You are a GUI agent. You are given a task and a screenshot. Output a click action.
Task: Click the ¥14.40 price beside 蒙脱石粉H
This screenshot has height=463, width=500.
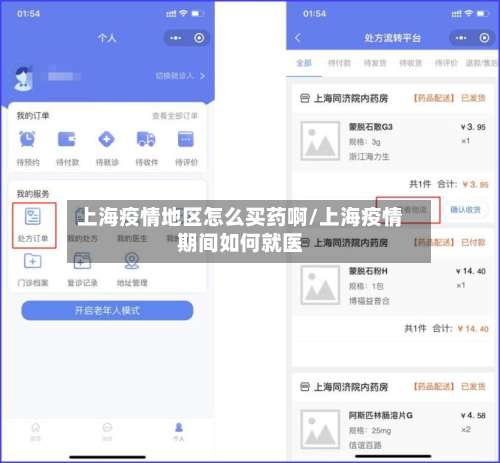click(x=471, y=271)
